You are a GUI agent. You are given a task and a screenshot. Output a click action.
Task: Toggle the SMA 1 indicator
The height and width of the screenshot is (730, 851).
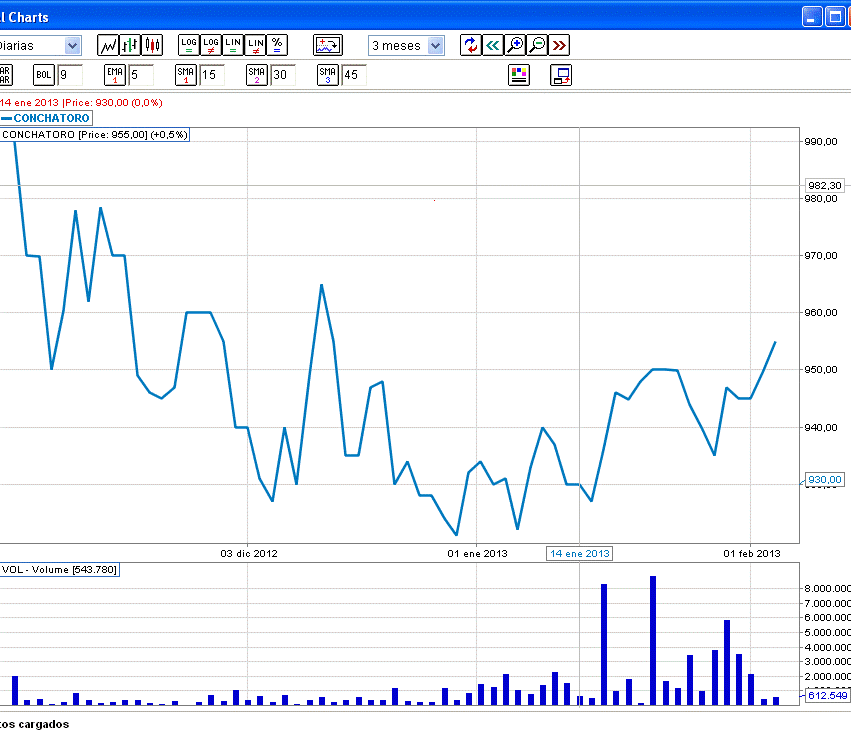pos(186,75)
